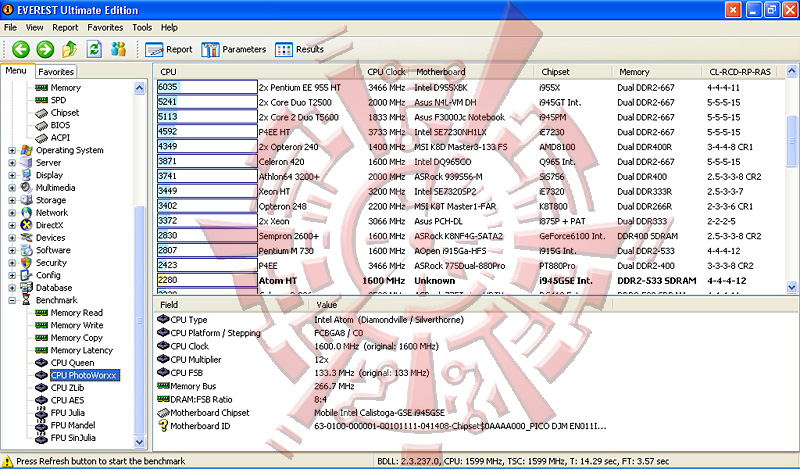Select the Atom HT result row
Viewport: 800px width, 469px height.
click(470, 281)
